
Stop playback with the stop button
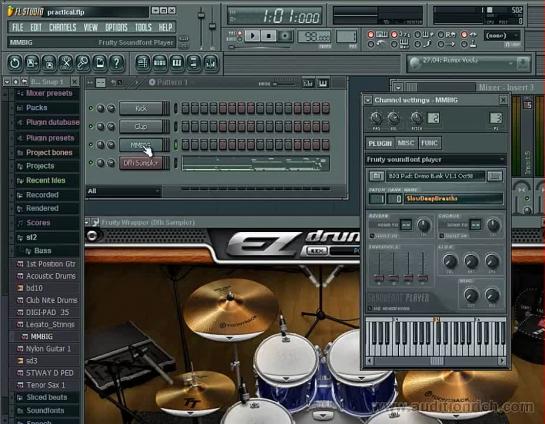pos(268,35)
